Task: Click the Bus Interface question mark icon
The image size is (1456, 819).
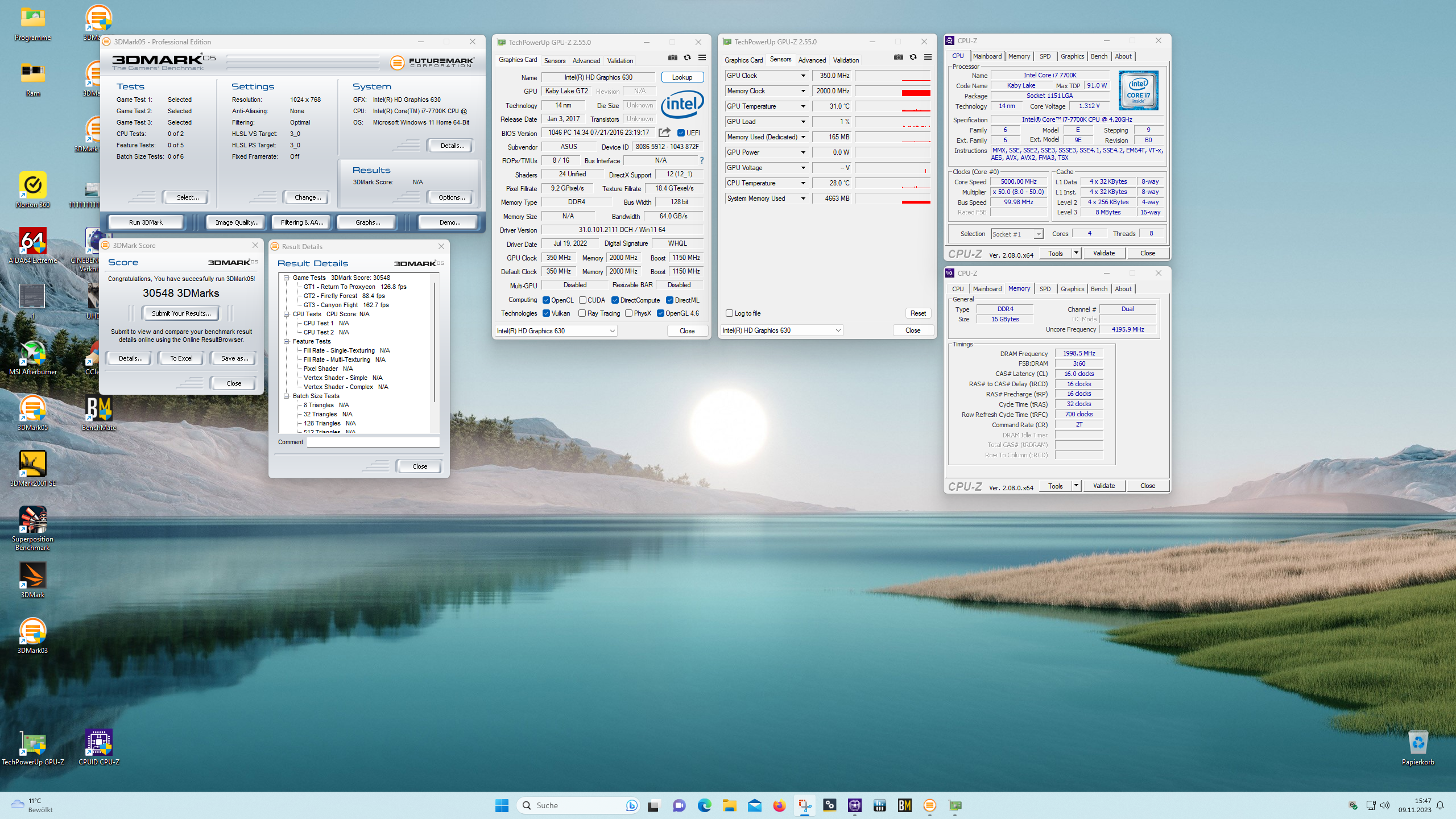Action: (x=702, y=160)
